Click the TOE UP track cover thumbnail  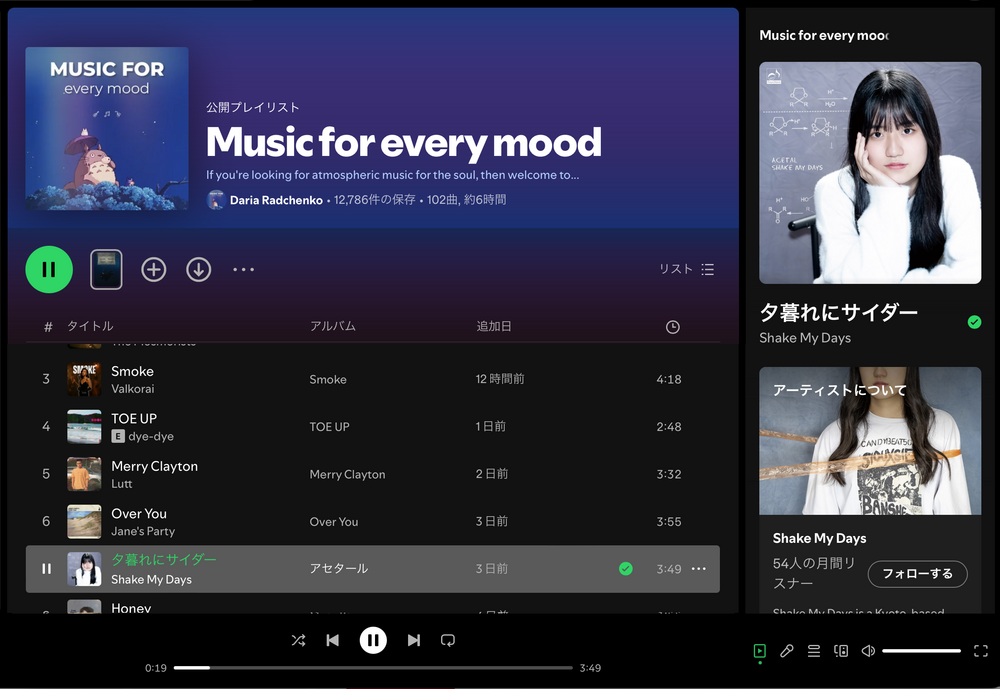[x=84, y=427]
